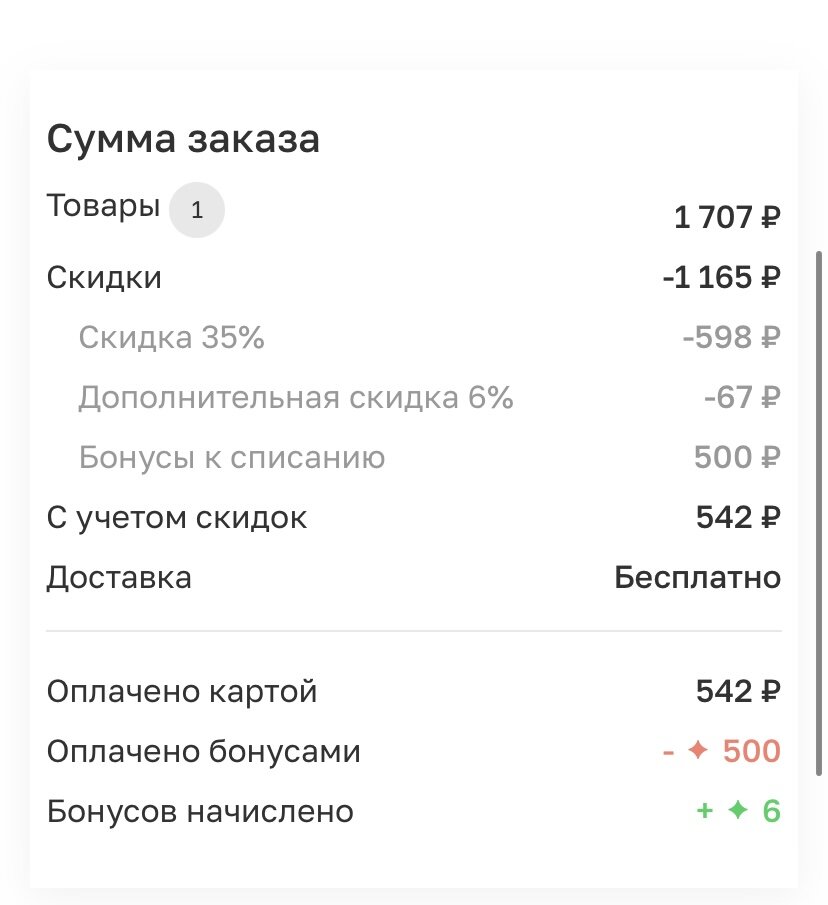Viewport: 828px width, 905px height.
Task: Click the Товары label
Action: coord(103,206)
